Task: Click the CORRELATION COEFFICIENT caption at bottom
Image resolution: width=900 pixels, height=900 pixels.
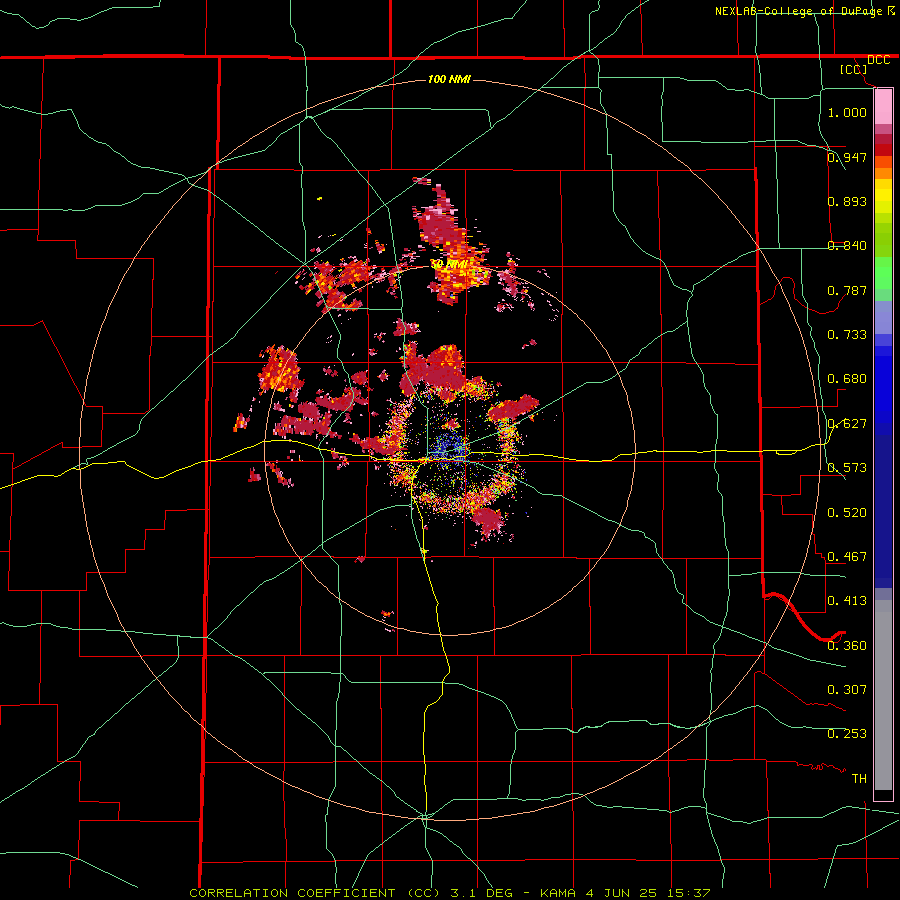Action: (450, 893)
